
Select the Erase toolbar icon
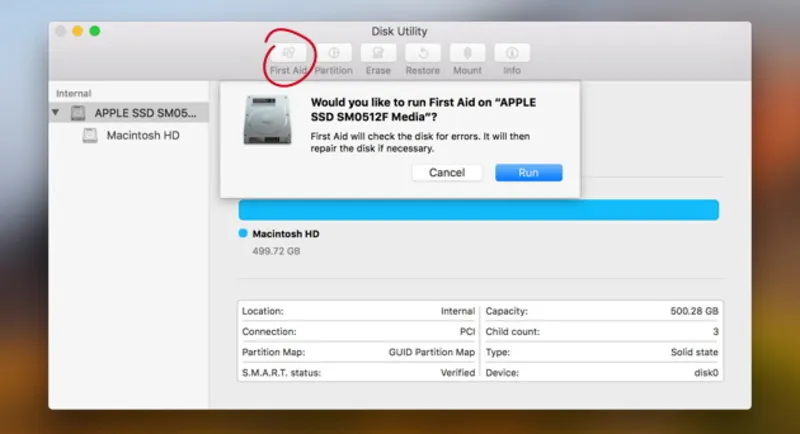point(378,53)
